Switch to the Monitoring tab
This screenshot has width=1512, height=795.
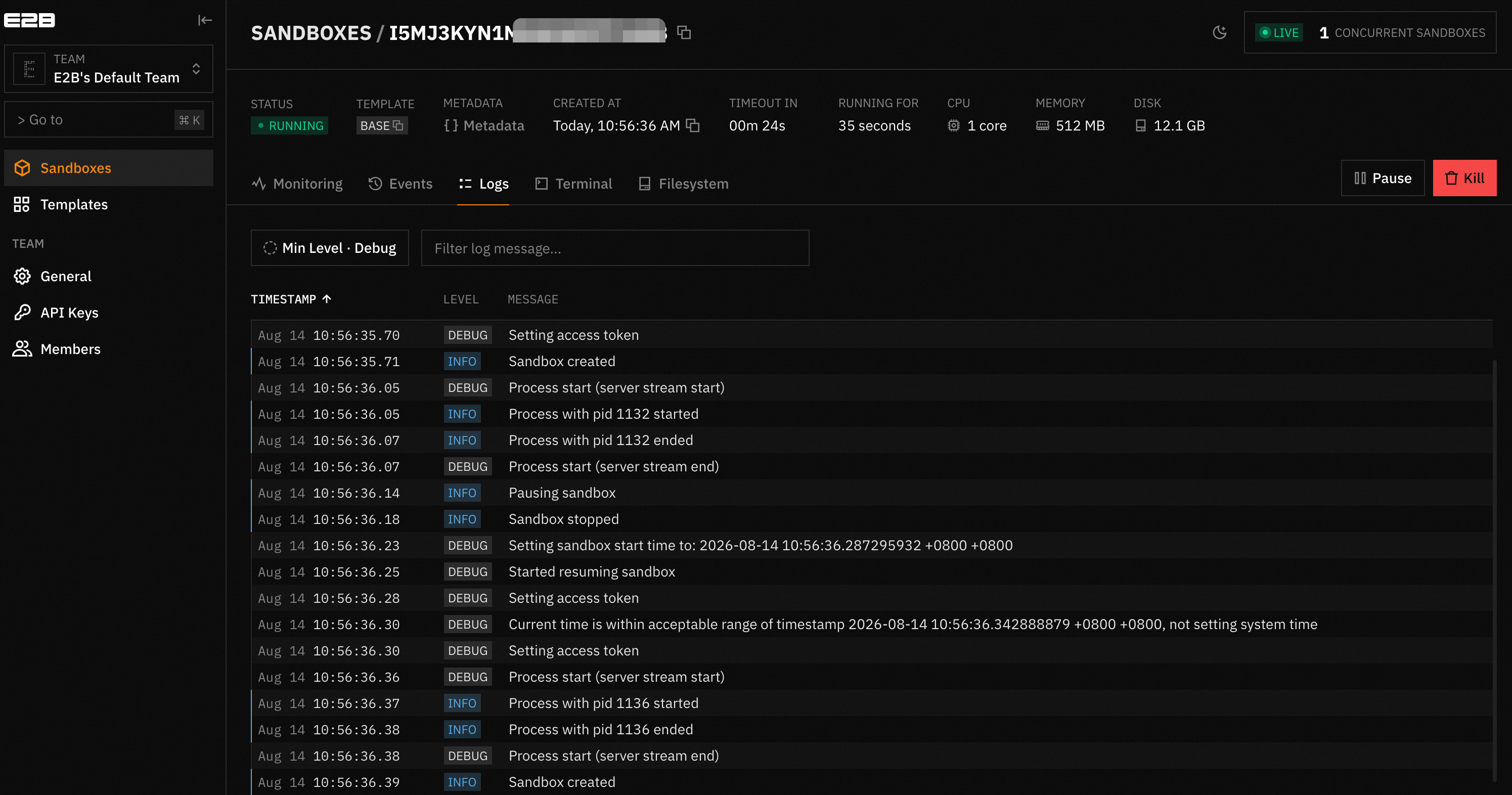coord(297,184)
